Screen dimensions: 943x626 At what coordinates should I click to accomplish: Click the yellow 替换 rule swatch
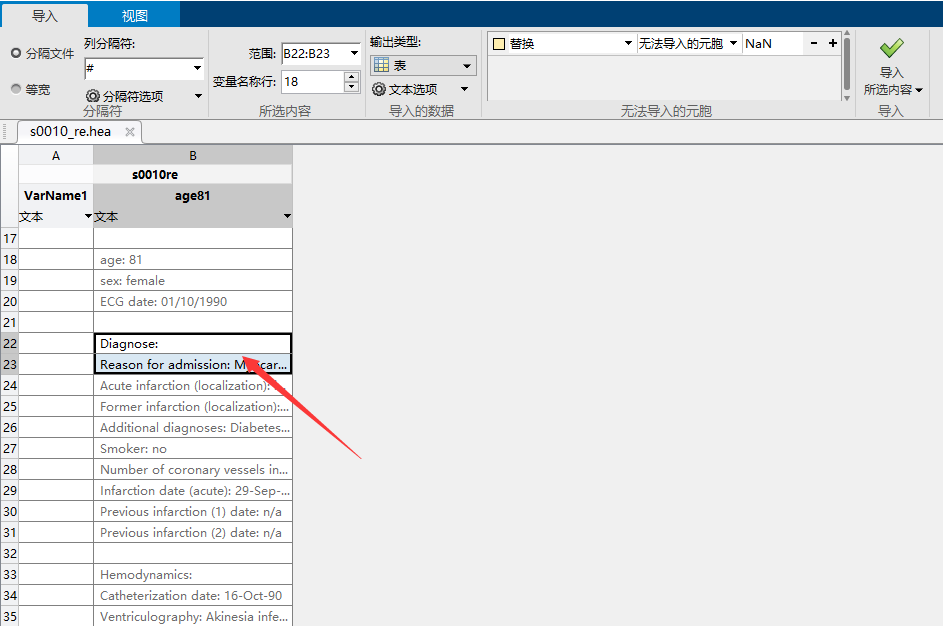pyautogui.click(x=499, y=44)
